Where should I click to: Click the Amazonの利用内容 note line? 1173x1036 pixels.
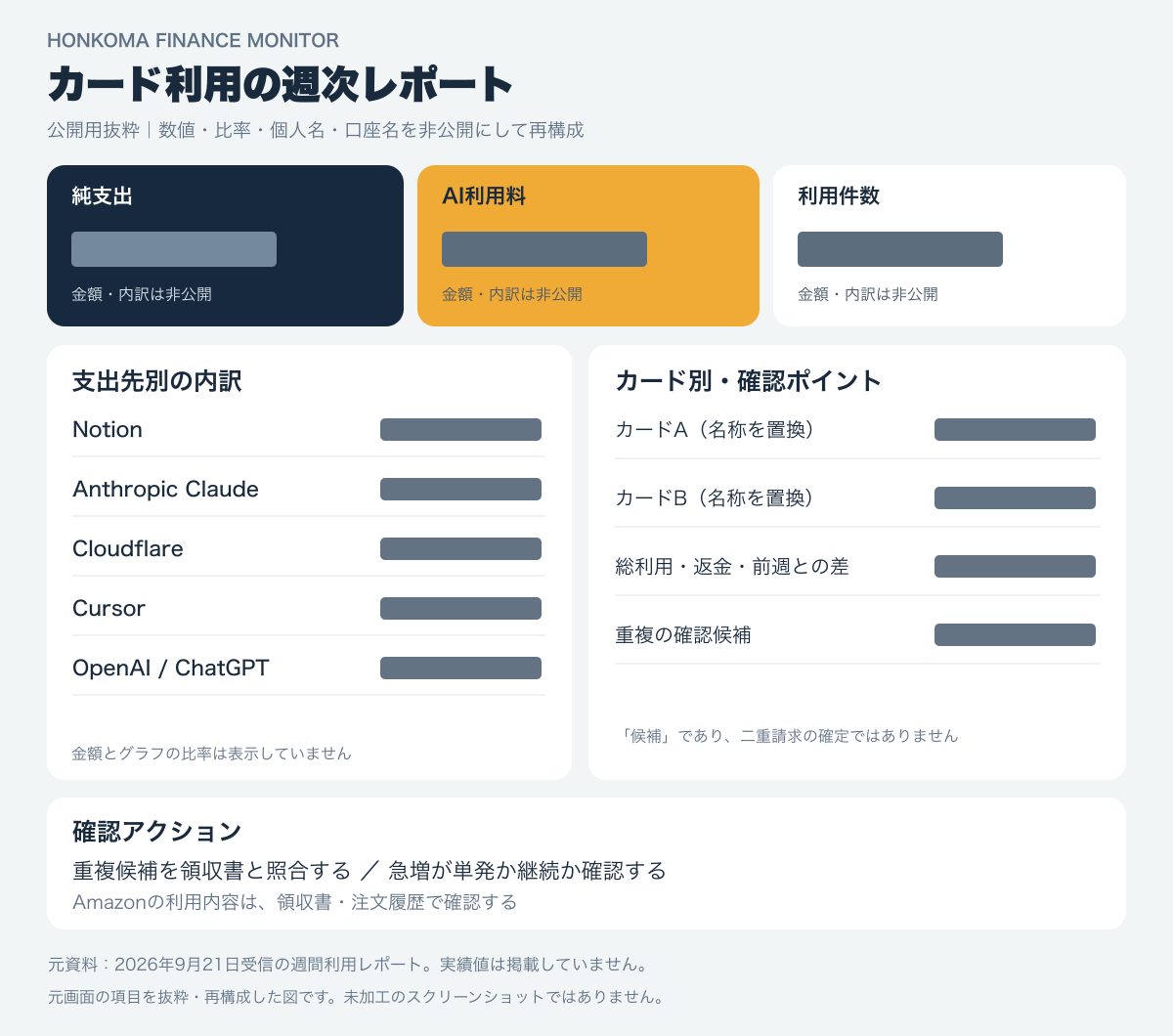tap(294, 902)
